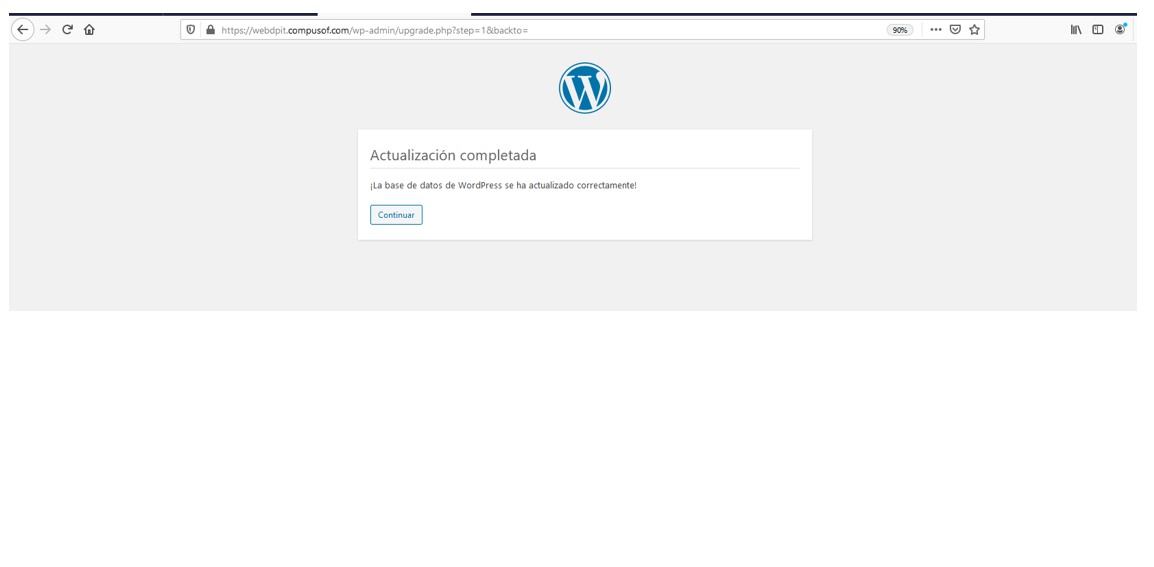This screenshot has height=567, width=1154.
Task: Save page to Pocket
Action: pyautogui.click(x=955, y=30)
